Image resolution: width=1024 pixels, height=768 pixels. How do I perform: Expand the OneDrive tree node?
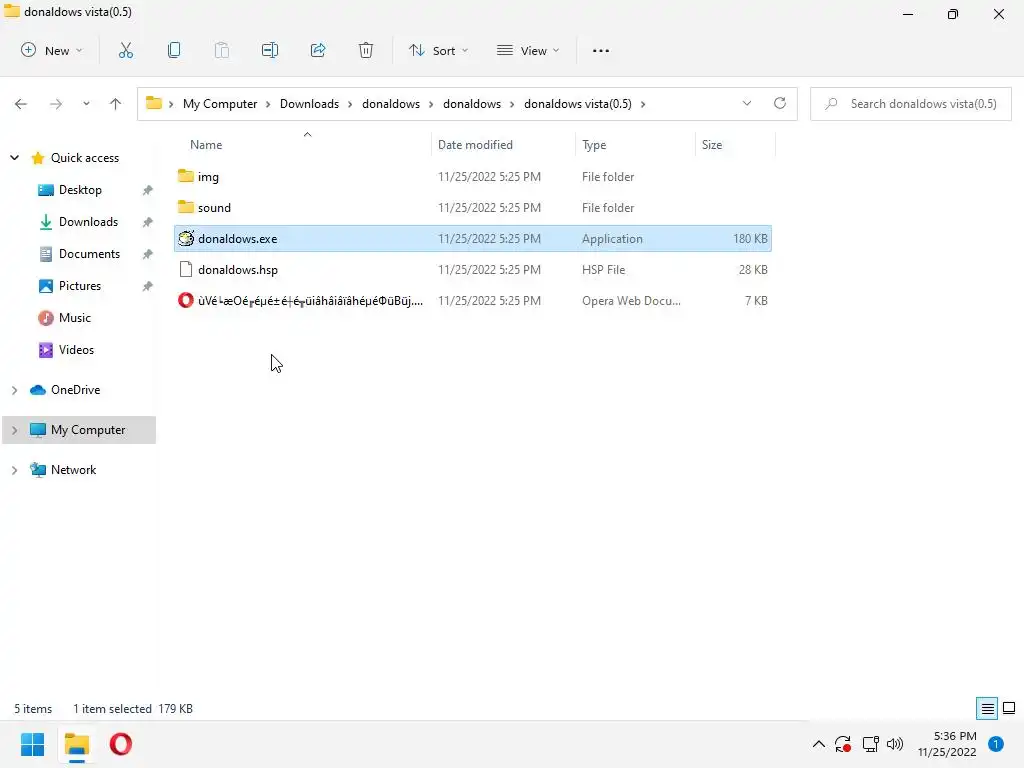pyautogui.click(x=14, y=390)
